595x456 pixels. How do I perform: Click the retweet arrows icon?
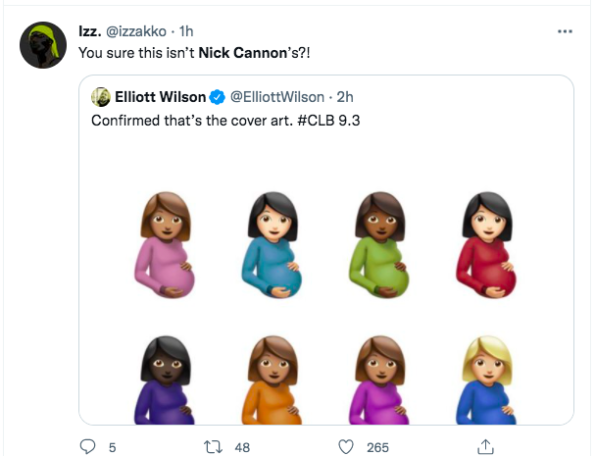click(213, 447)
